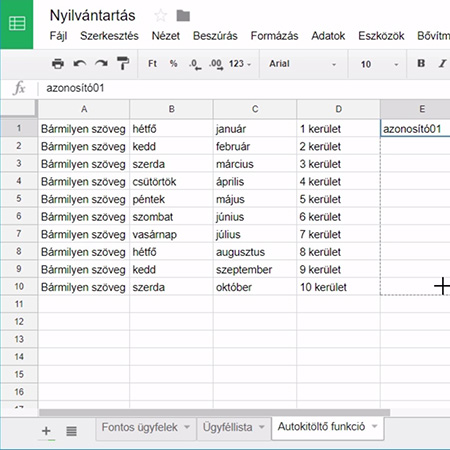Viewport: 450px width, 450px height.
Task: Click the Print icon in toolbar
Action: click(58, 63)
